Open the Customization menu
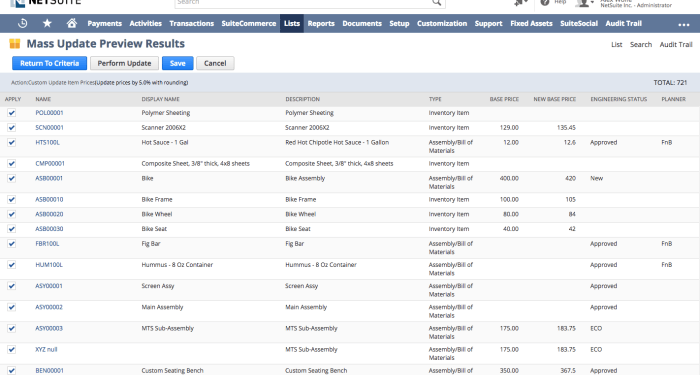700x375 pixels. (x=442, y=24)
